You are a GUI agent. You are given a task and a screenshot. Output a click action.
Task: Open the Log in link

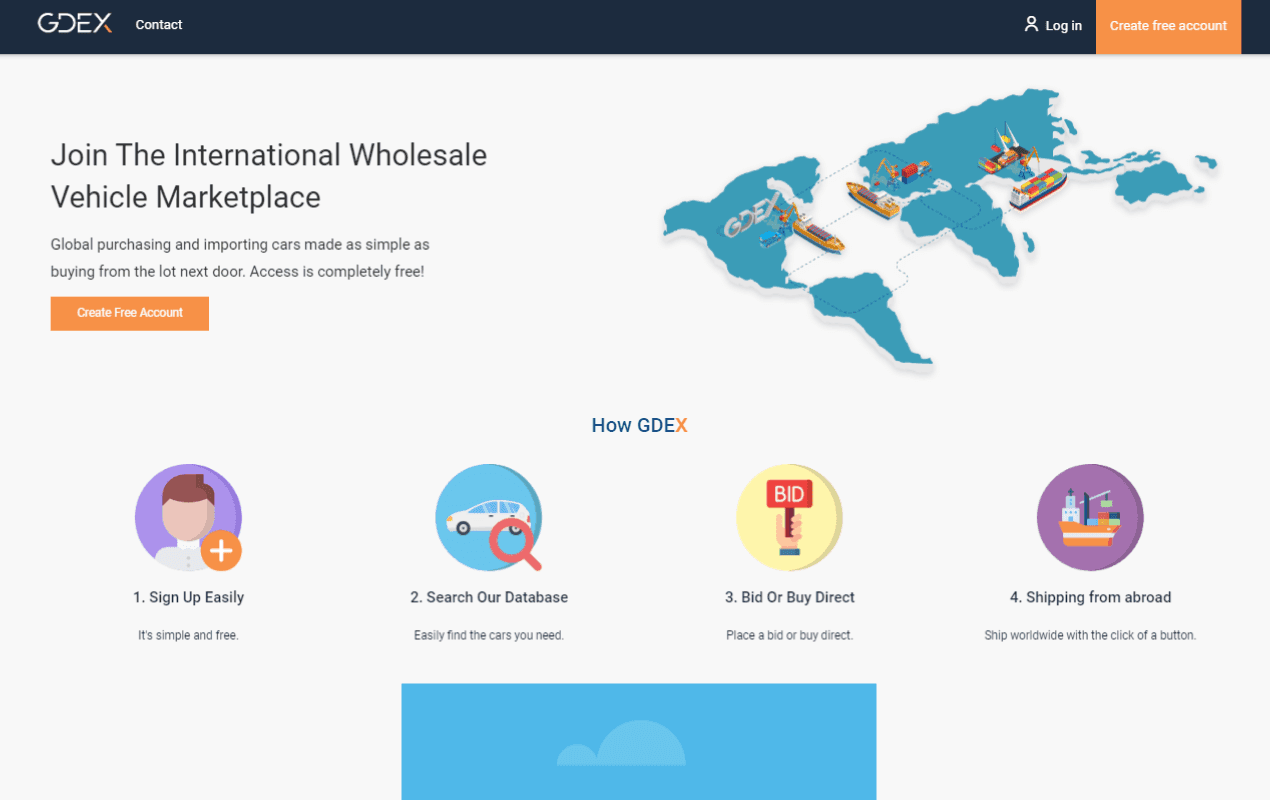click(x=1064, y=26)
